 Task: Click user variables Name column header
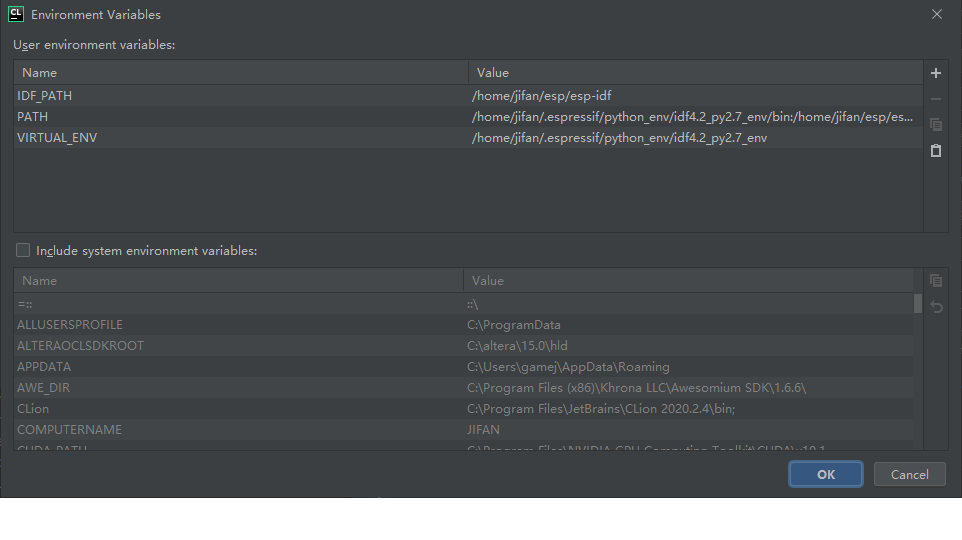(241, 72)
